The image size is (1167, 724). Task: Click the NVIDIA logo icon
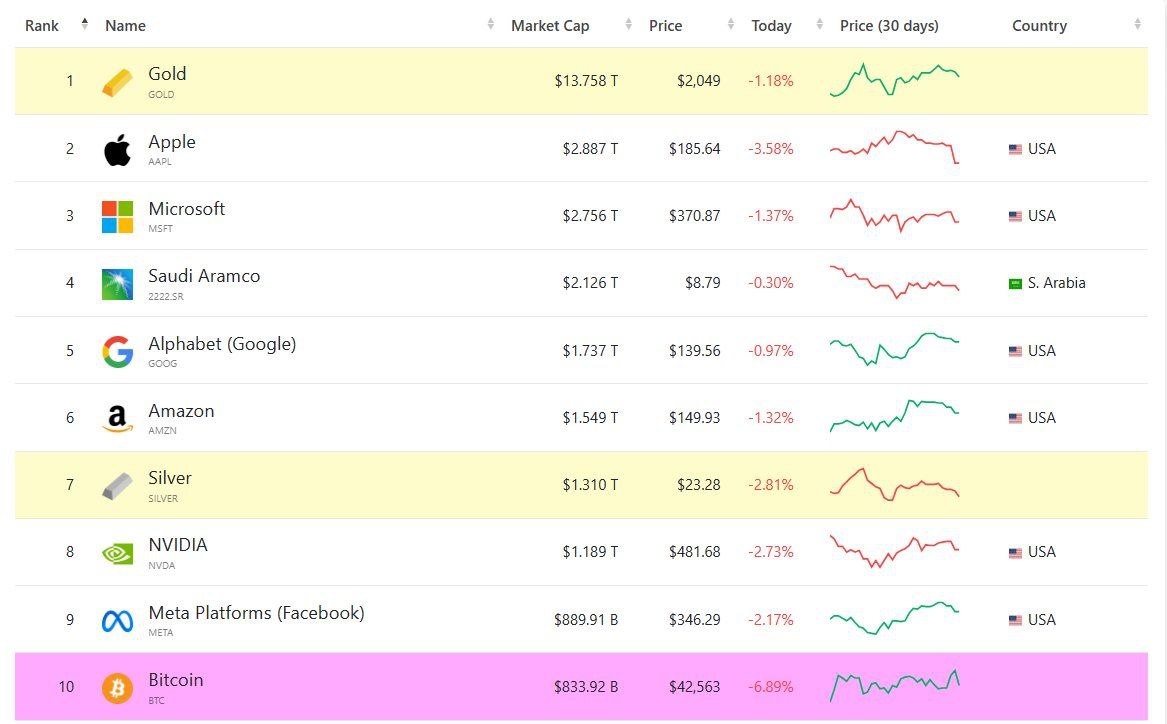click(117, 553)
